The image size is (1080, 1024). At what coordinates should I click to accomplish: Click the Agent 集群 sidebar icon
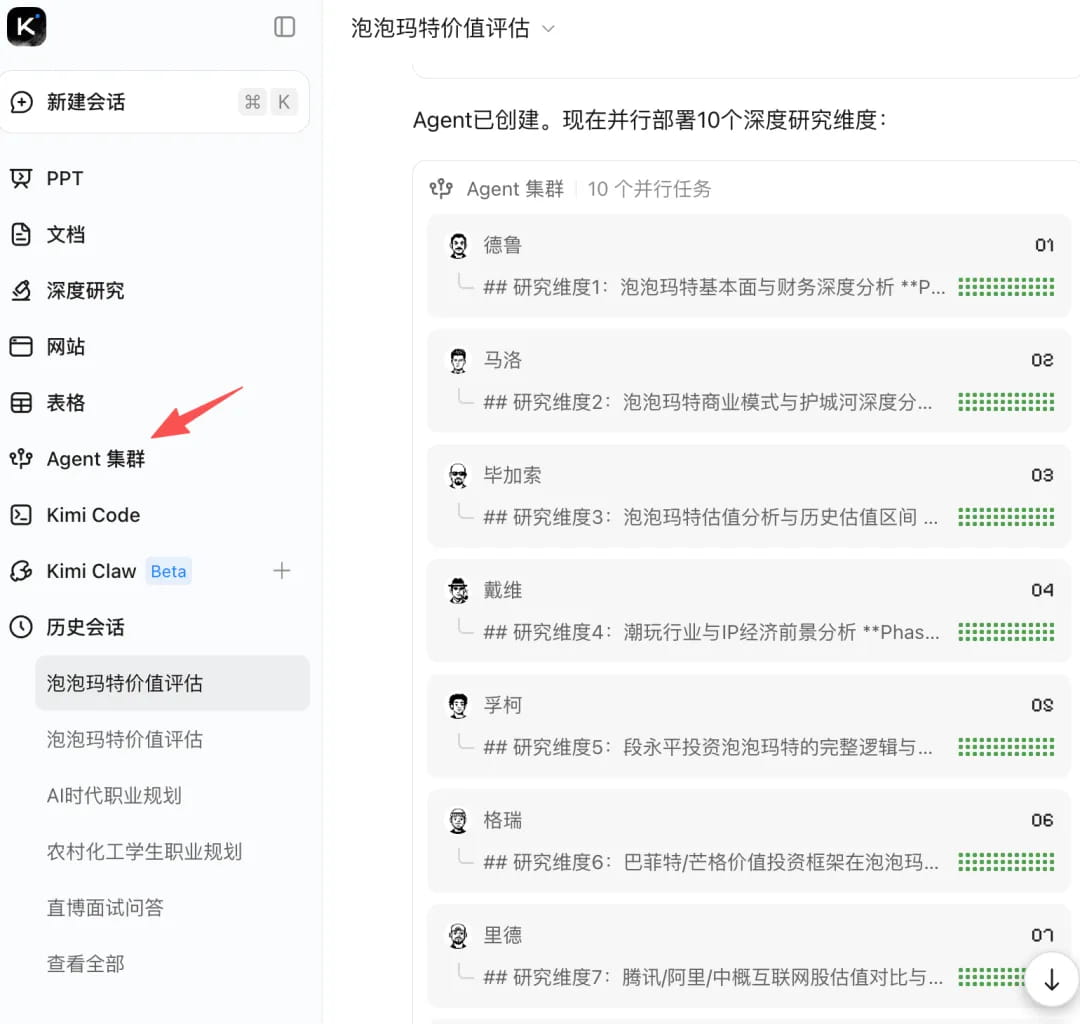[x=21, y=459]
